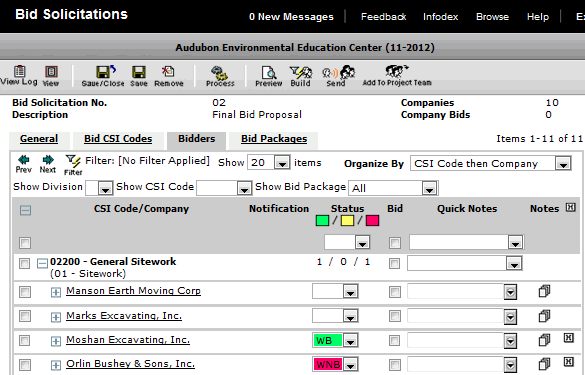Expand Moshan Excavating, Inc. row
585x375 pixels.
[56, 341]
